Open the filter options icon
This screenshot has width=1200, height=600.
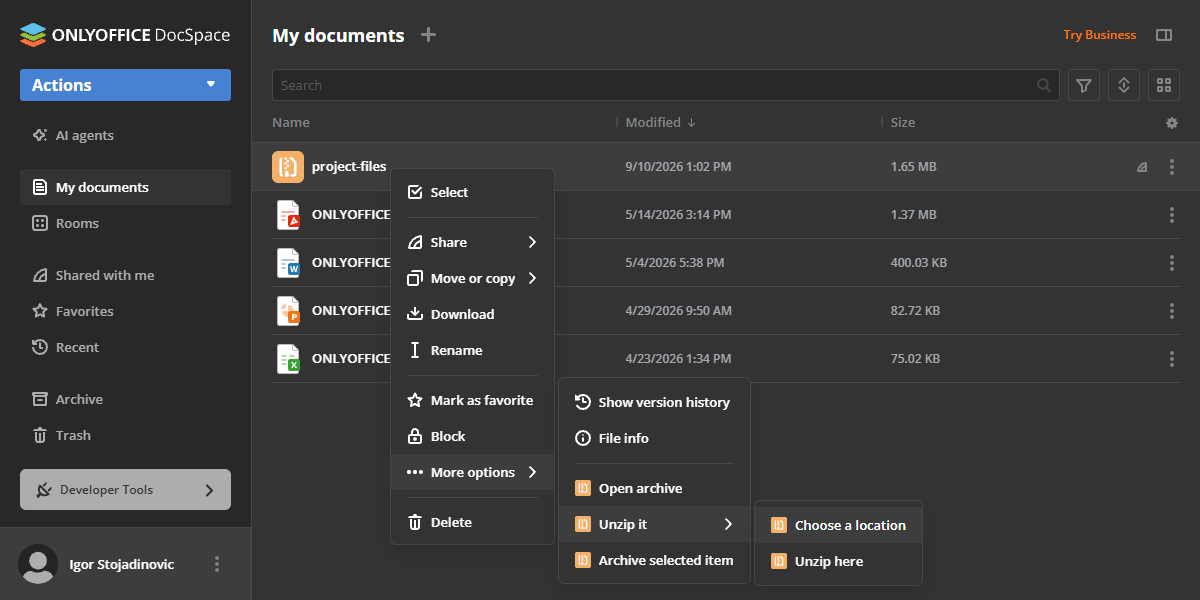coord(1084,85)
